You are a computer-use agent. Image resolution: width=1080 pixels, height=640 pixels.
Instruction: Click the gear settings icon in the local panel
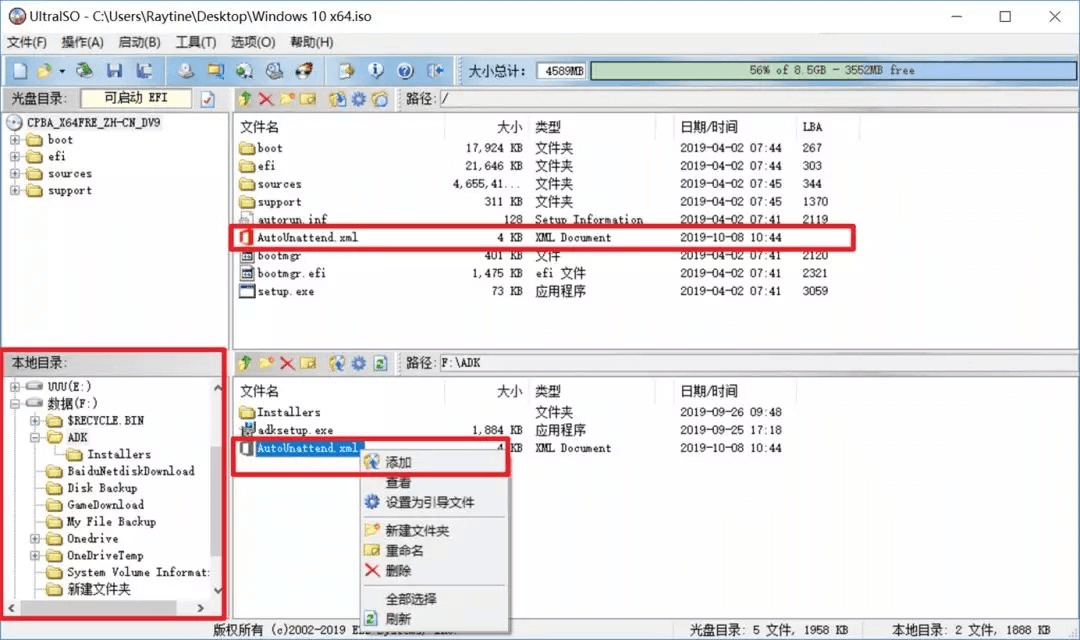[358, 362]
